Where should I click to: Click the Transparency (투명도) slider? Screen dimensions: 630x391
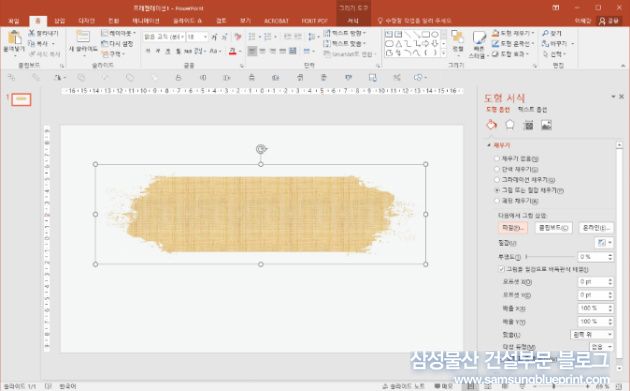(550, 256)
